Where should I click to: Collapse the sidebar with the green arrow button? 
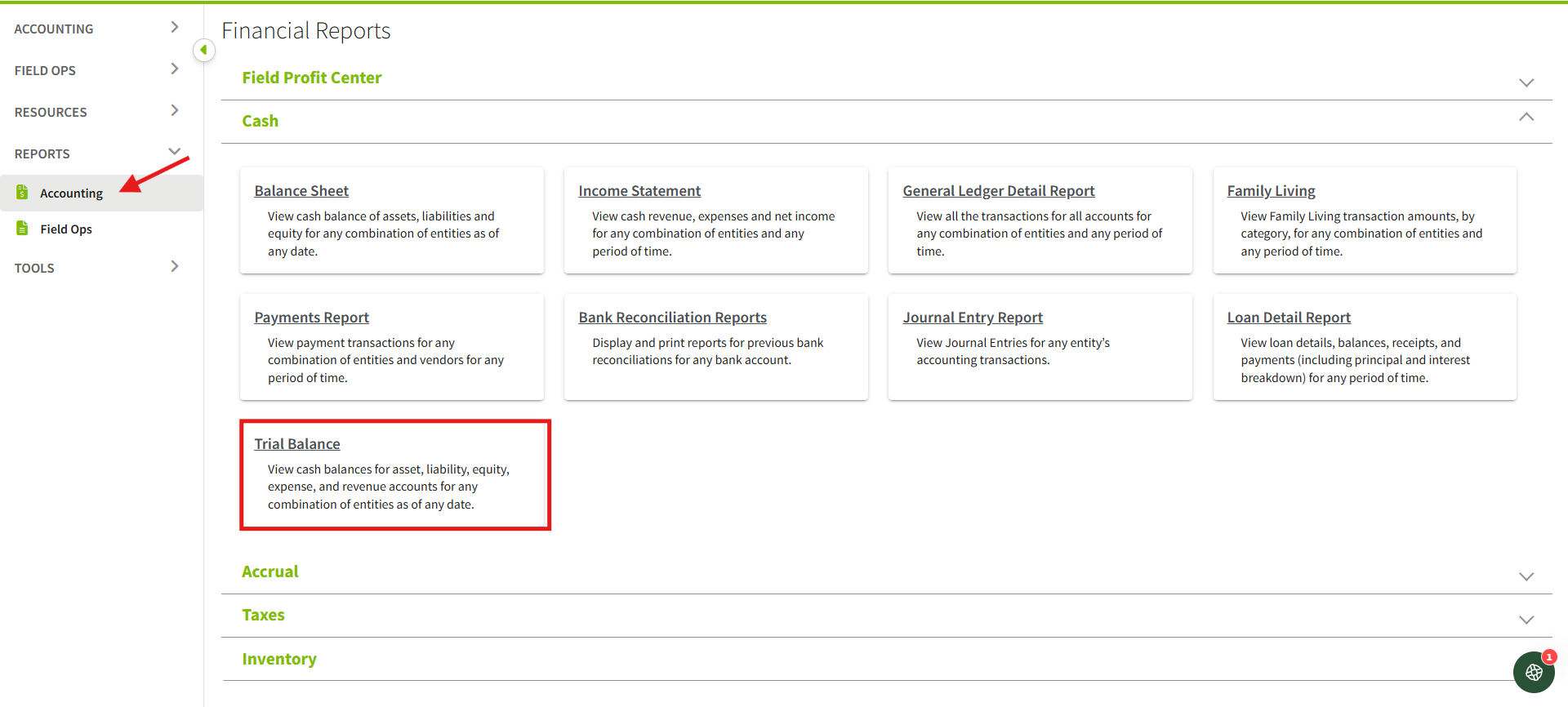203,51
